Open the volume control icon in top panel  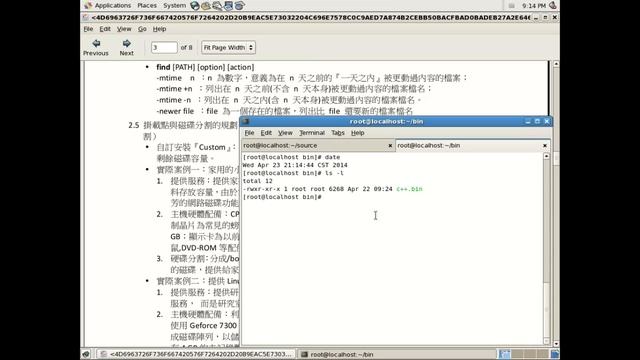[553, 5]
